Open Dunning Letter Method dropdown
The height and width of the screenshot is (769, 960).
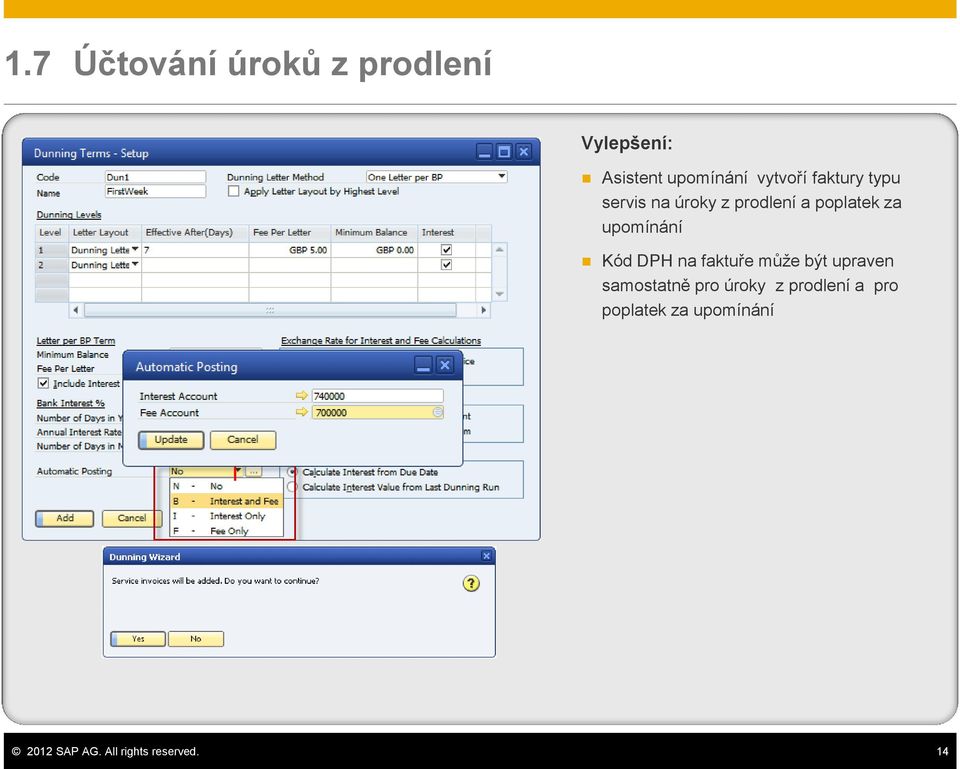pos(501,176)
